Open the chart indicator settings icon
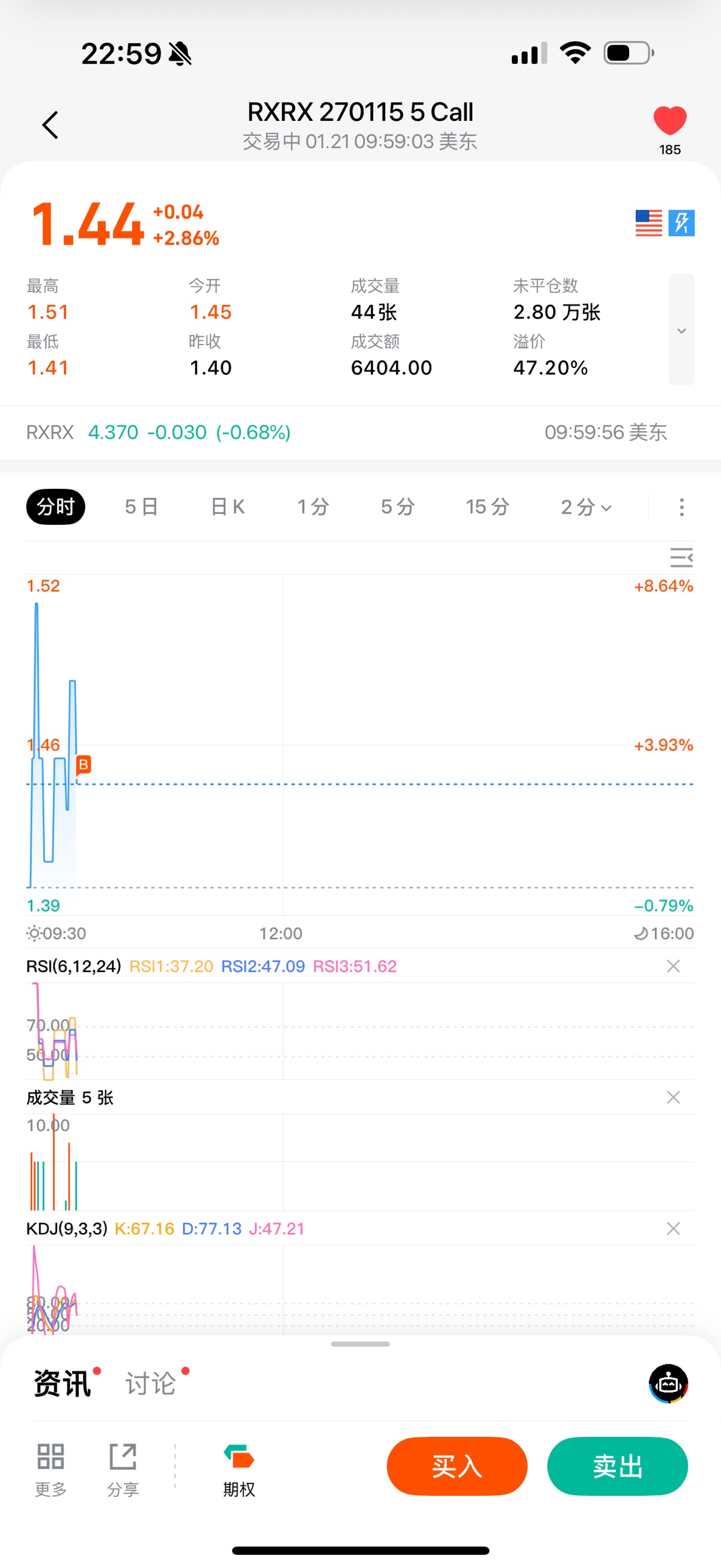 coord(681,557)
